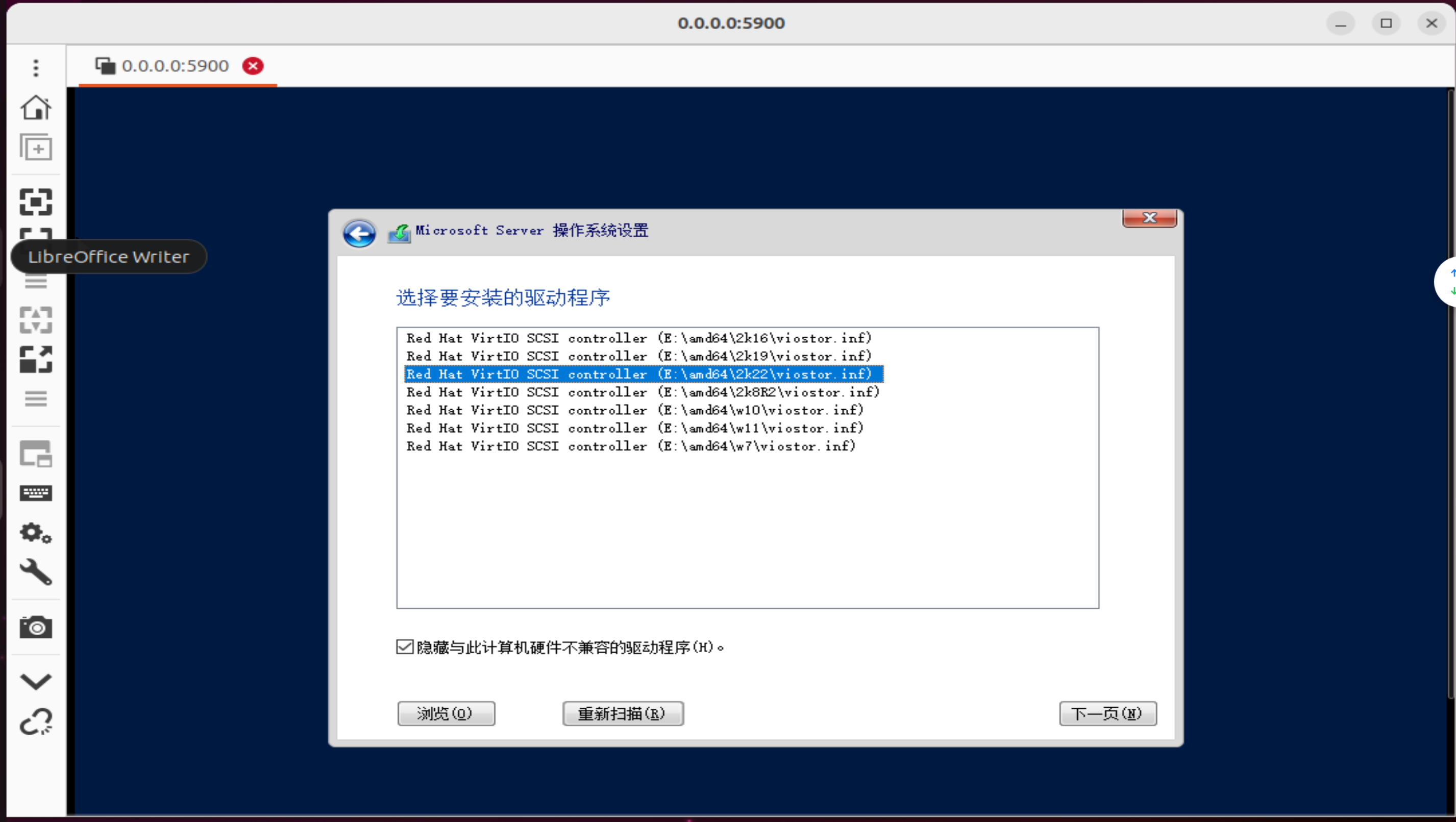Viewport: 1456px width, 822px height.
Task: Open the keyboard grab icon
Action: pyautogui.click(x=36, y=493)
